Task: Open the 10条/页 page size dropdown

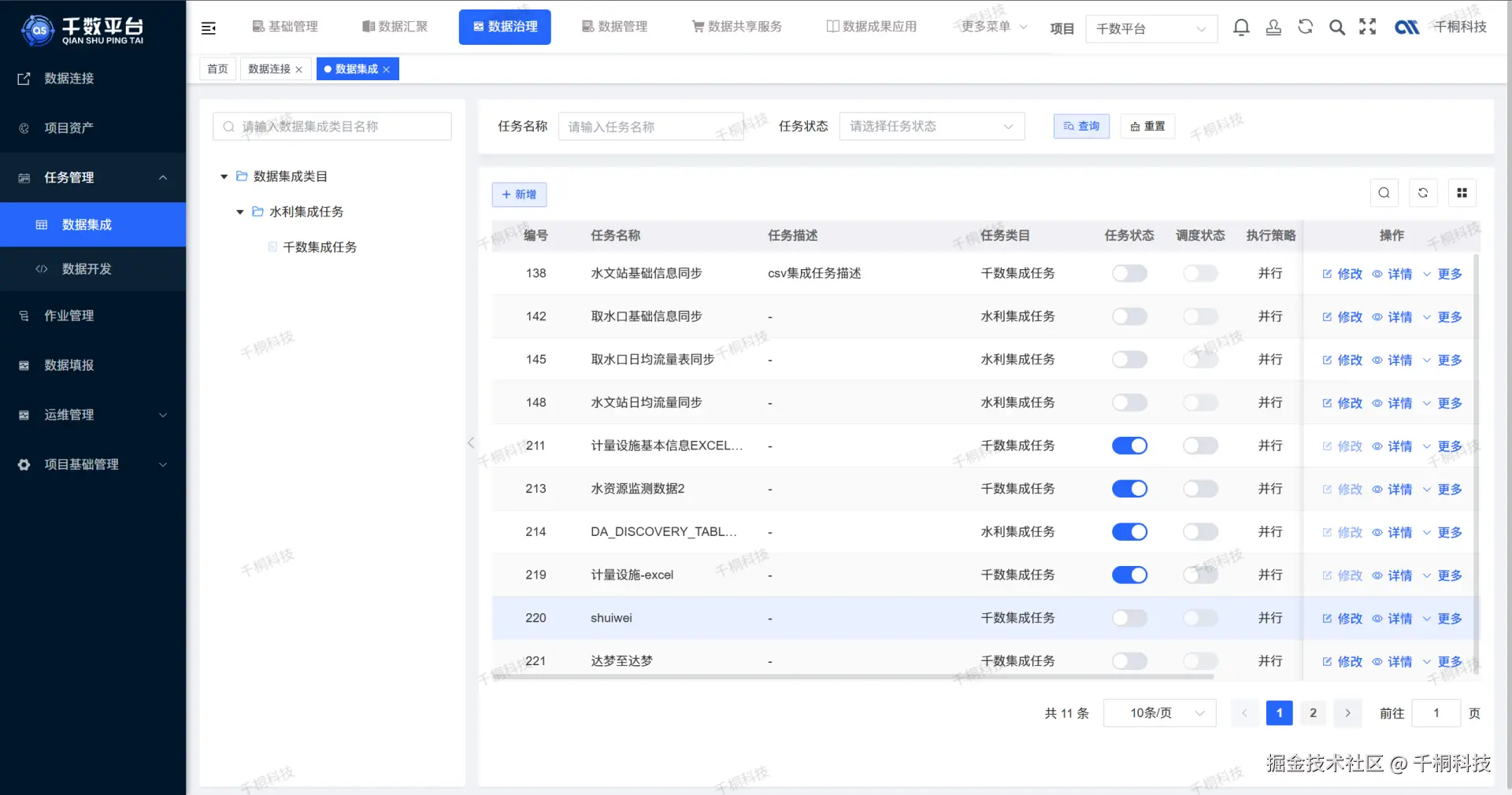Action: (x=1158, y=713)
